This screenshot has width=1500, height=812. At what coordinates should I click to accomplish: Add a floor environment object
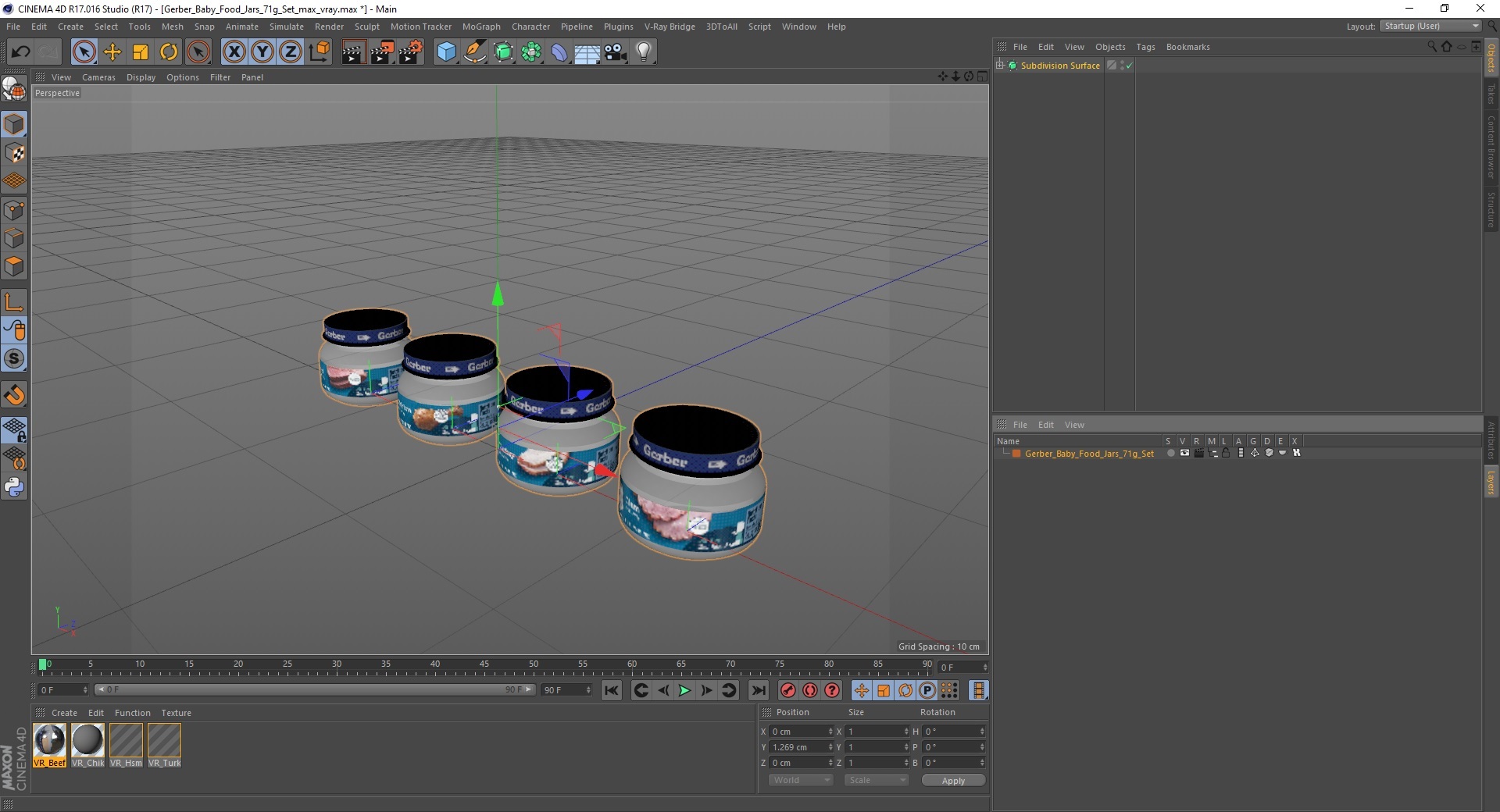click(x=587, y=52)
